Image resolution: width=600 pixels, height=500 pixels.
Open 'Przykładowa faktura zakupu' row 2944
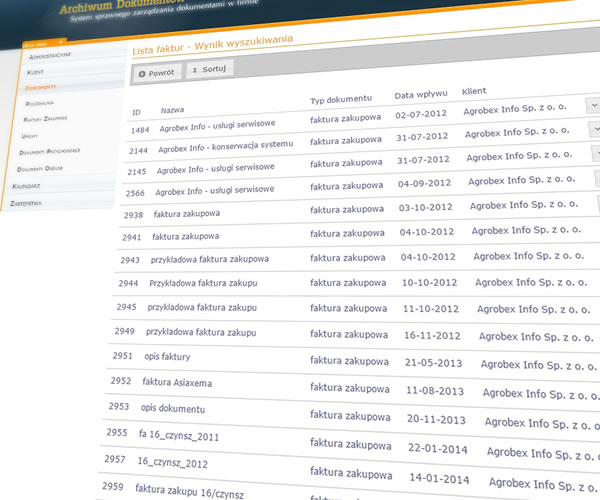(203, 283)
